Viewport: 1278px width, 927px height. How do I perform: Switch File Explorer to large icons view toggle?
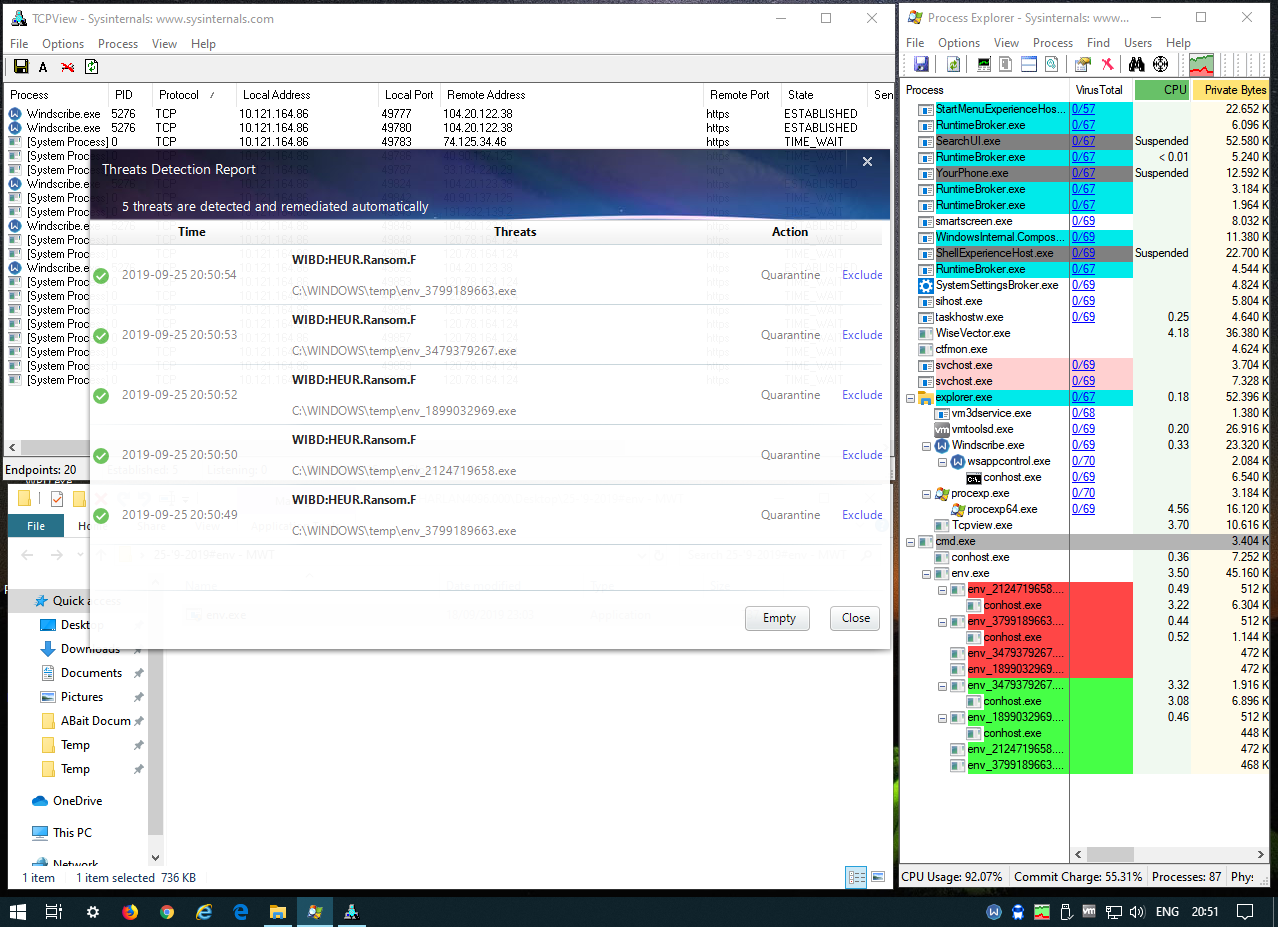[878, 877]
